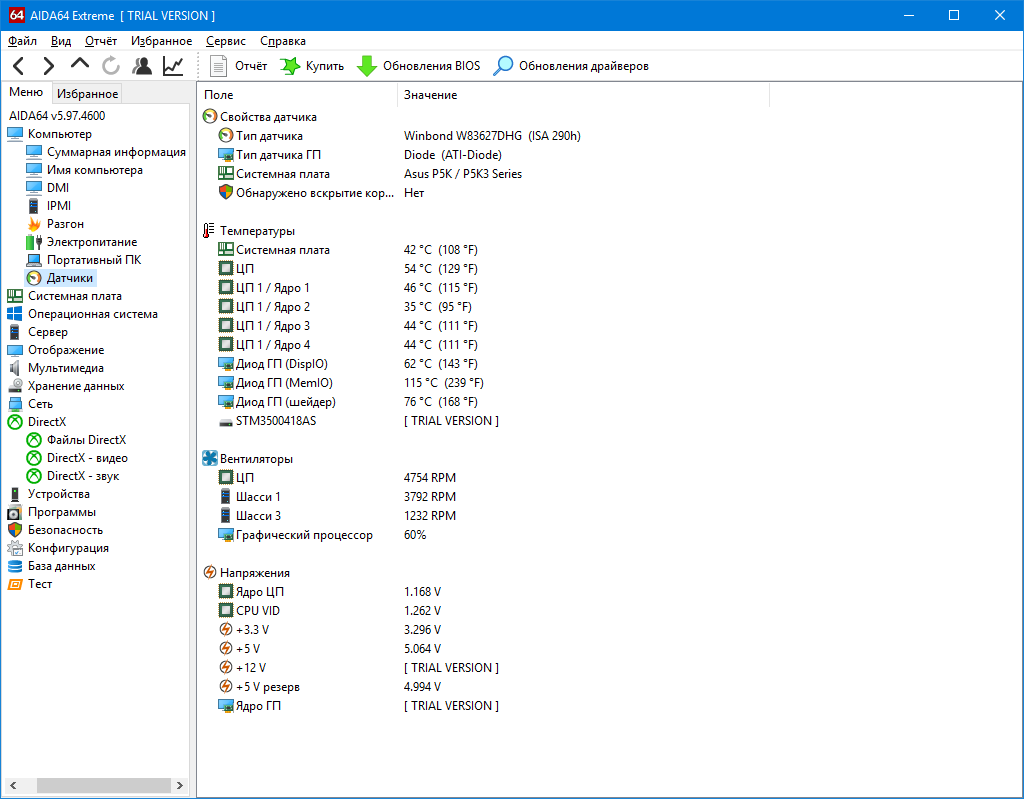Expand the Системная плата tree node
Viewport: 1024px width, 799px height.
point(74,296)
